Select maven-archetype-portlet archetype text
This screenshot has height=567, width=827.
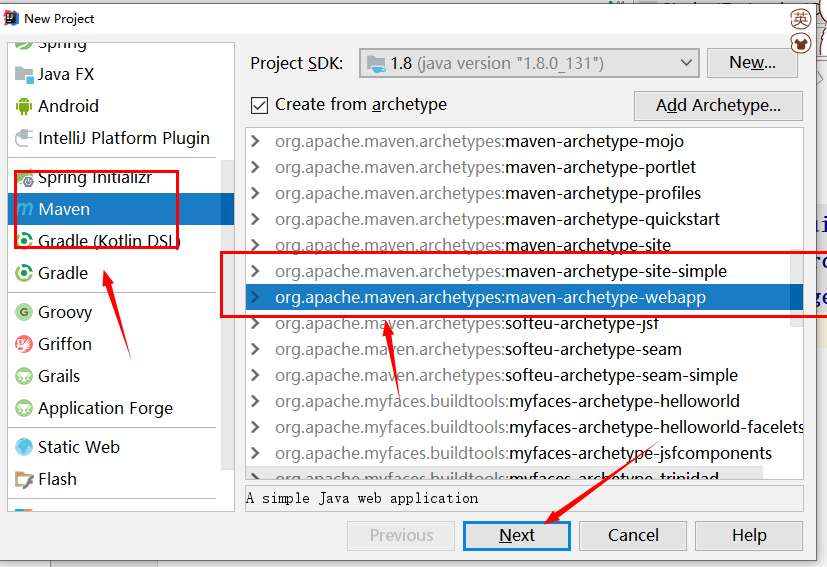pyautogui.click(x=485, y=167)
